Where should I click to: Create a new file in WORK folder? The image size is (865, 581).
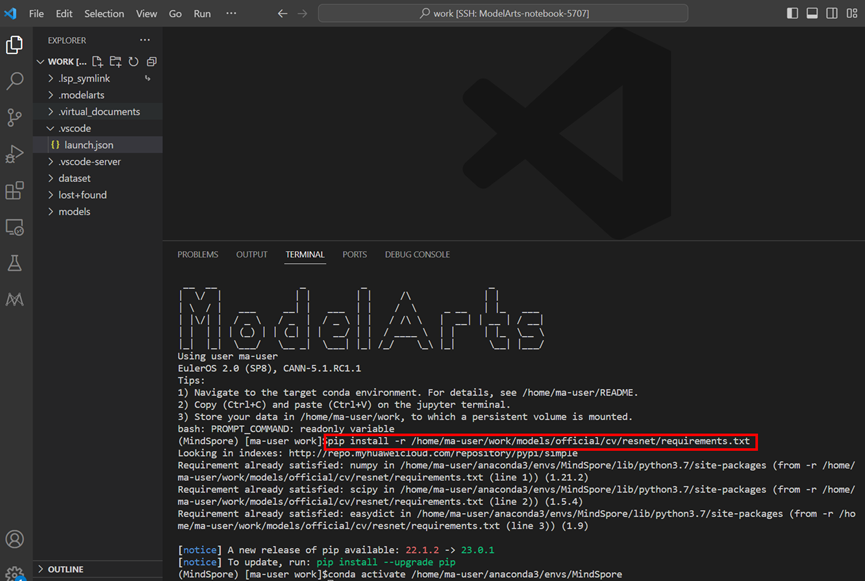pyautogui.click(x=98, y=61)
